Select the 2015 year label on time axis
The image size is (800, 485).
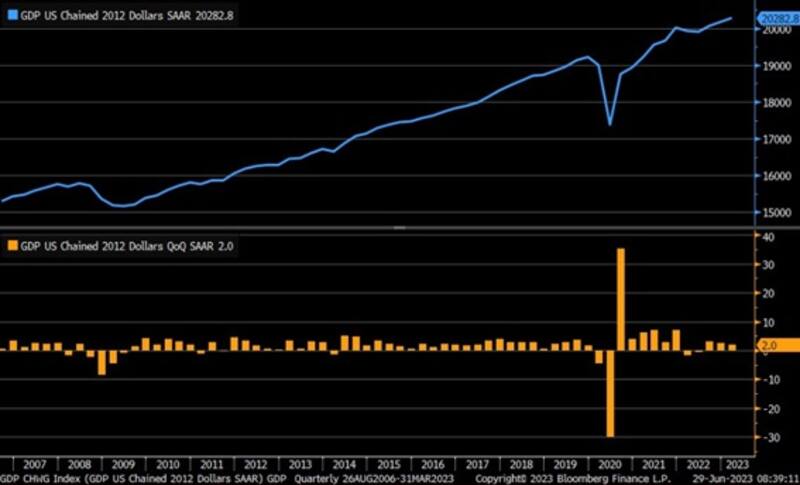[388, 464]
